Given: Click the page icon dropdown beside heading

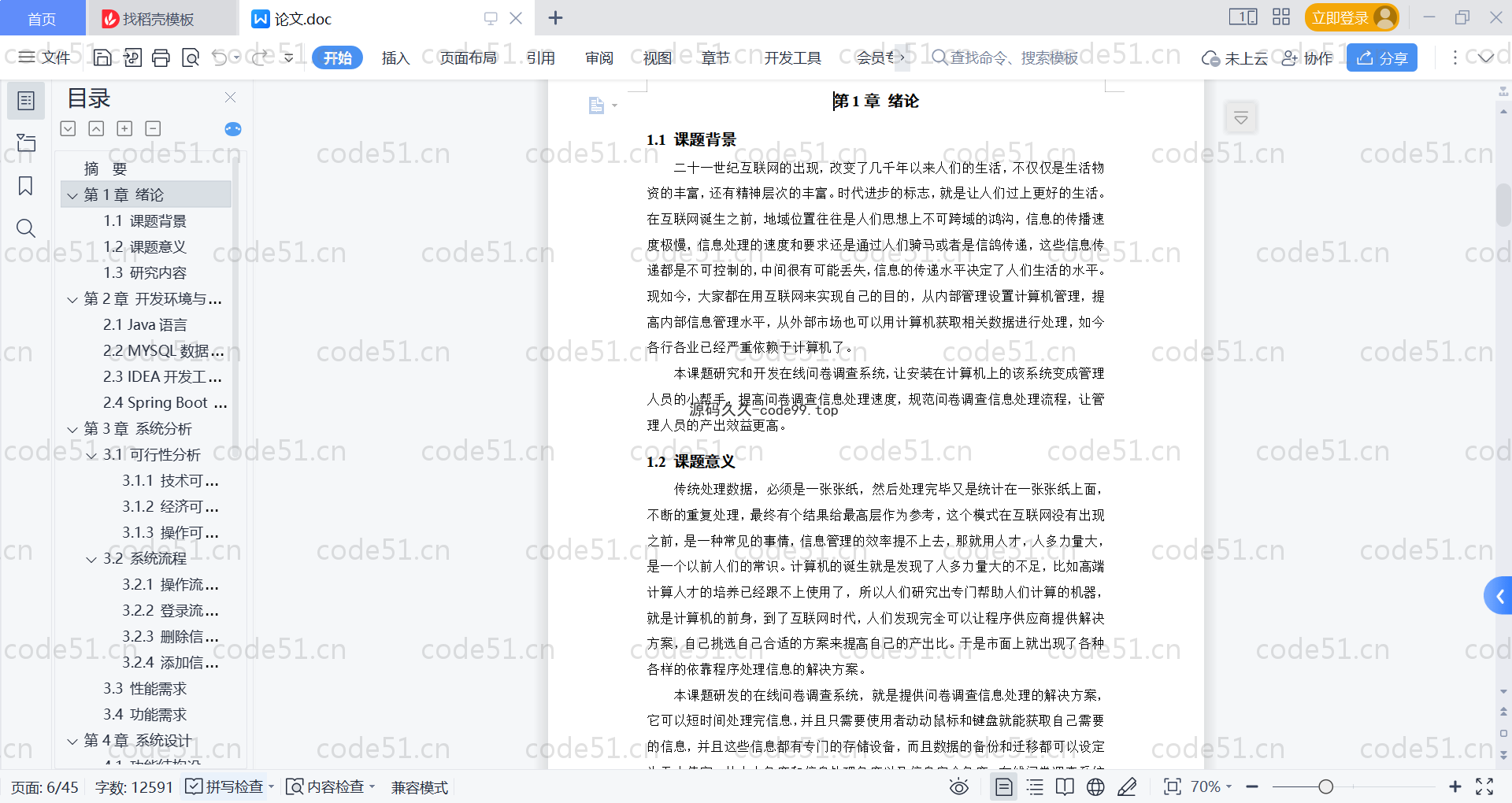Looking at the screenshot, I should 602,105.
